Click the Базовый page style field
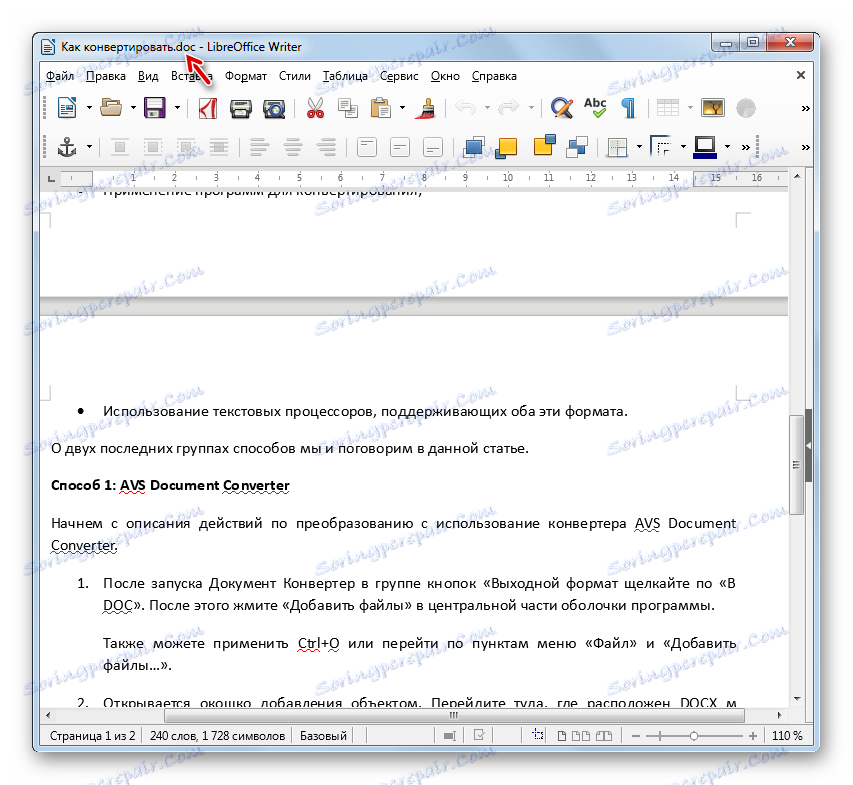Image resolution: width=853 pixels, height=785 pixels. pyautogui.click(x=323, y=736)
